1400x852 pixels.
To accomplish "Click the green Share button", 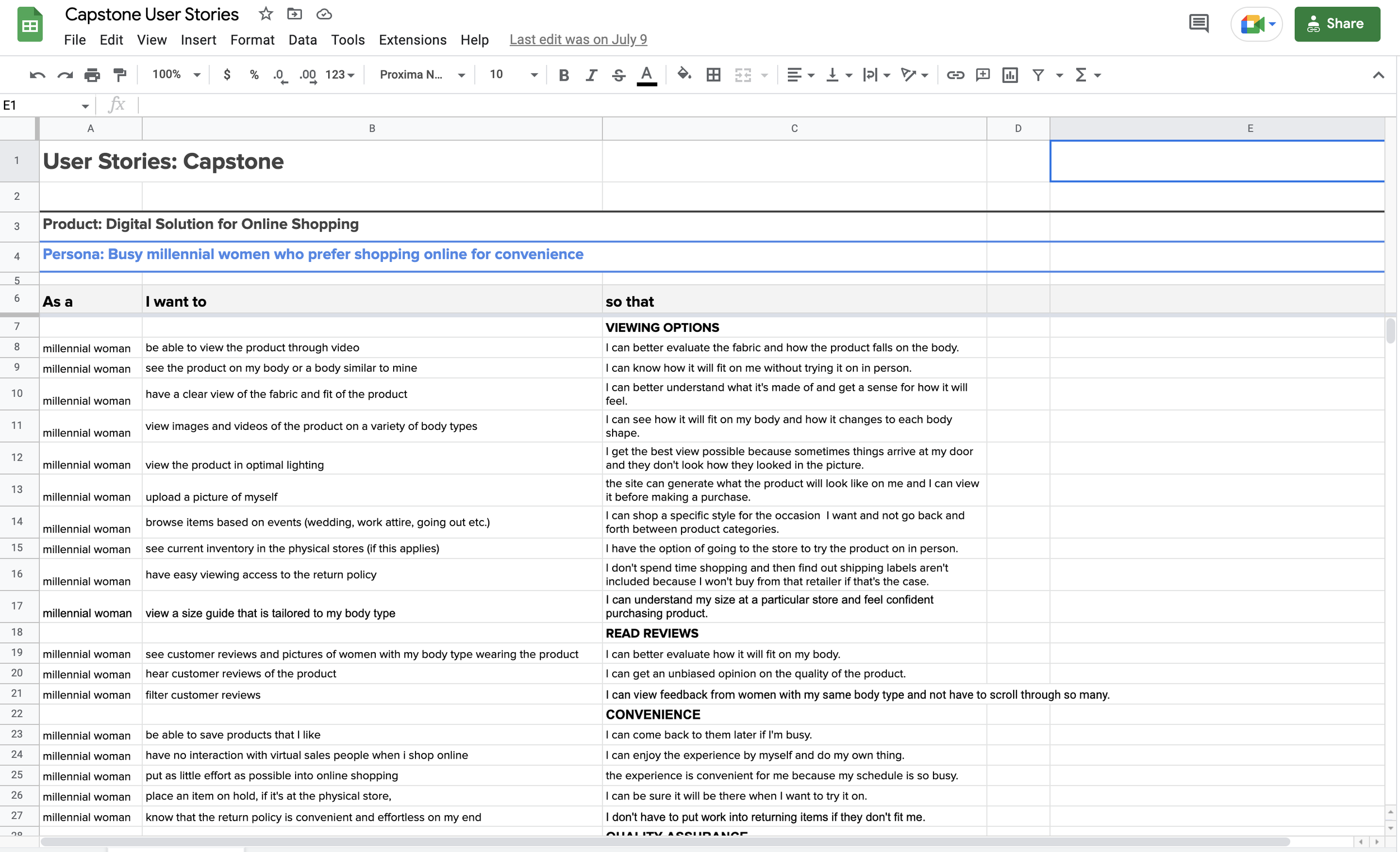I will [1336, 24].
